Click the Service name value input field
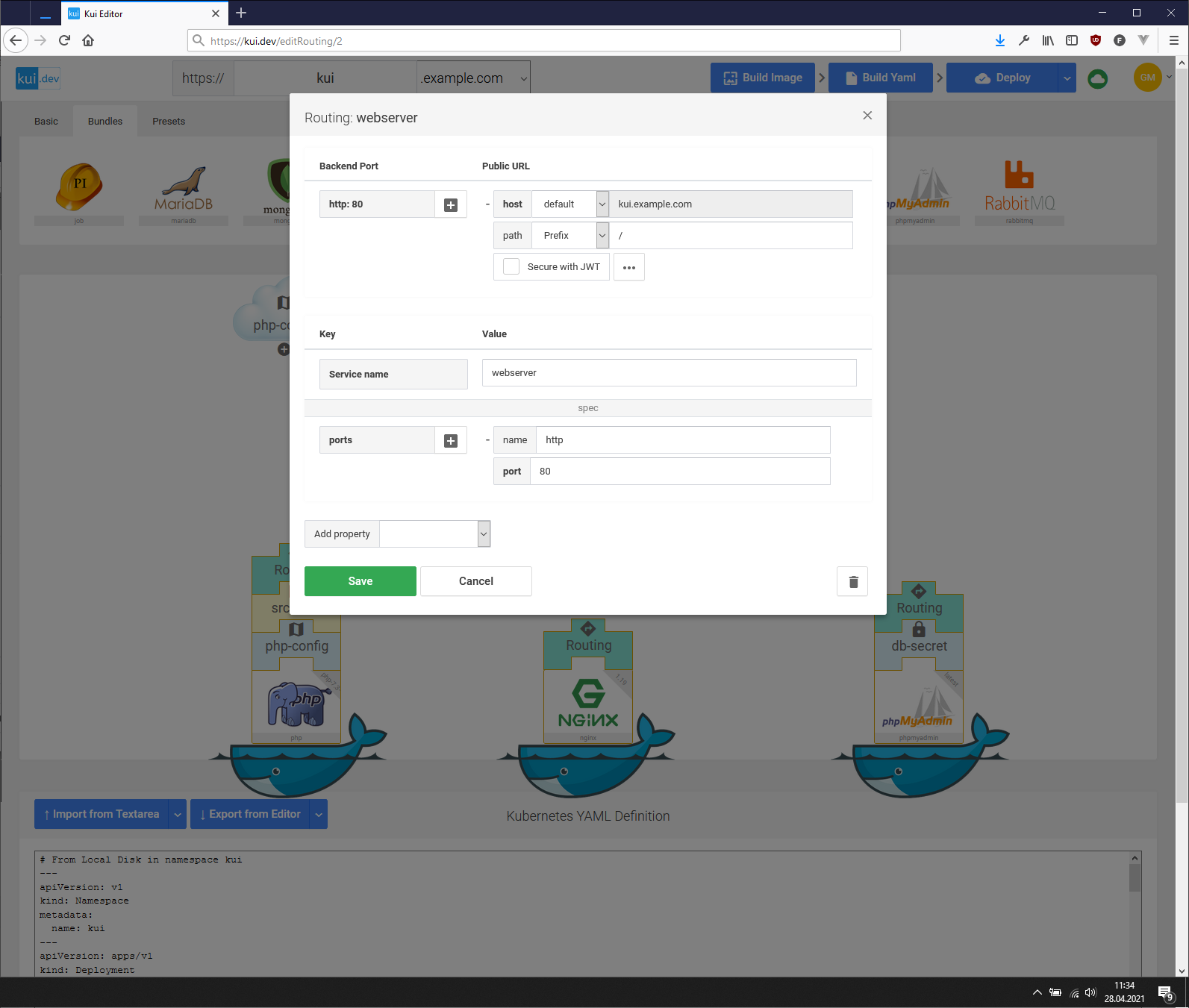The height and width of the screenshot is (1008, 1189). tap(669, 373)
